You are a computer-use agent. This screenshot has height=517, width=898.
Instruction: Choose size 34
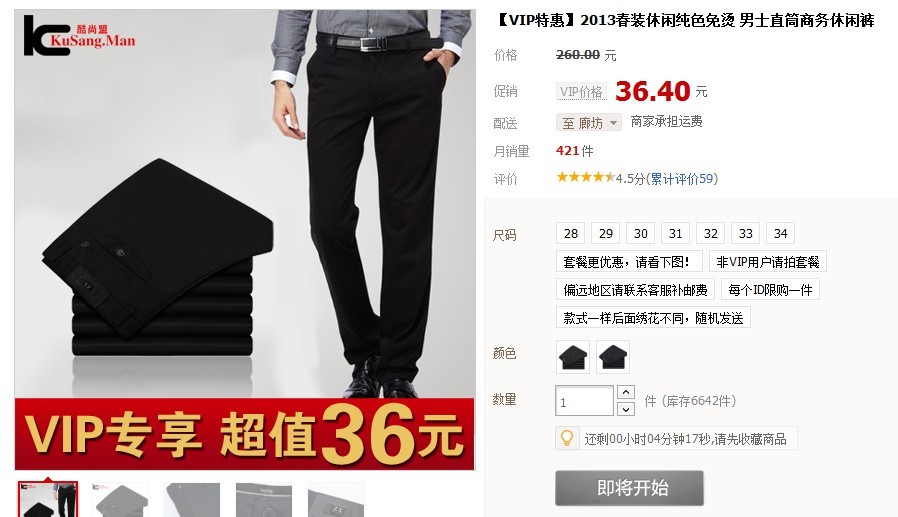point(781,234)
